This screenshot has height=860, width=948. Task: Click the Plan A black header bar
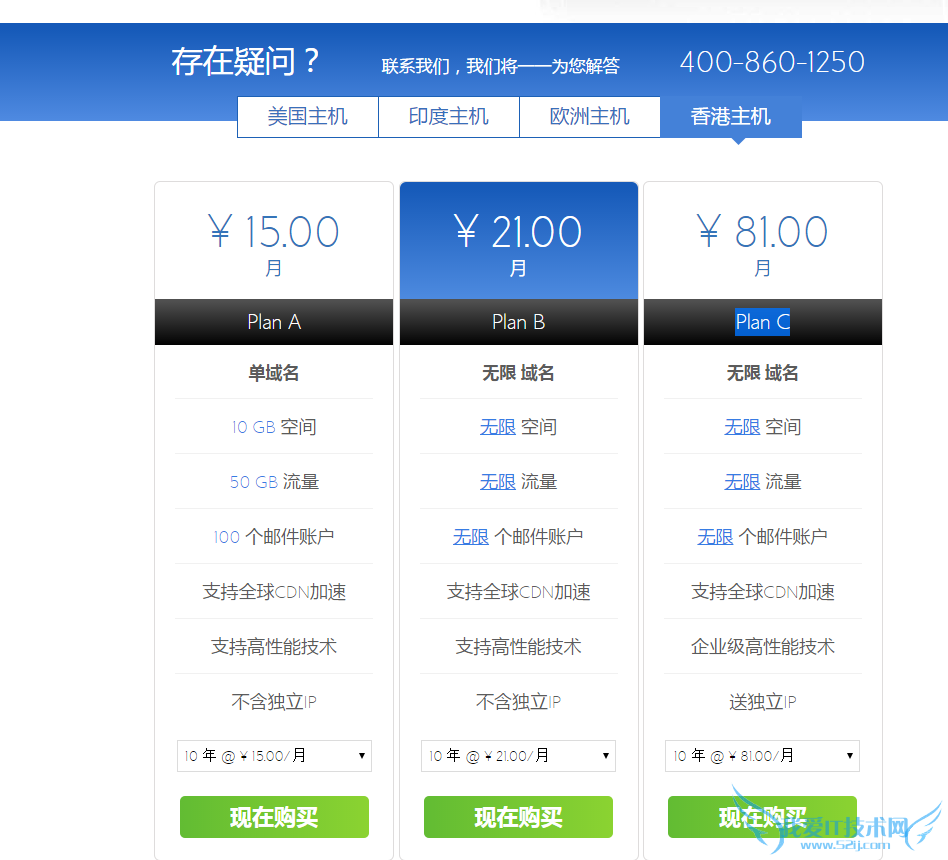(274, 321)
